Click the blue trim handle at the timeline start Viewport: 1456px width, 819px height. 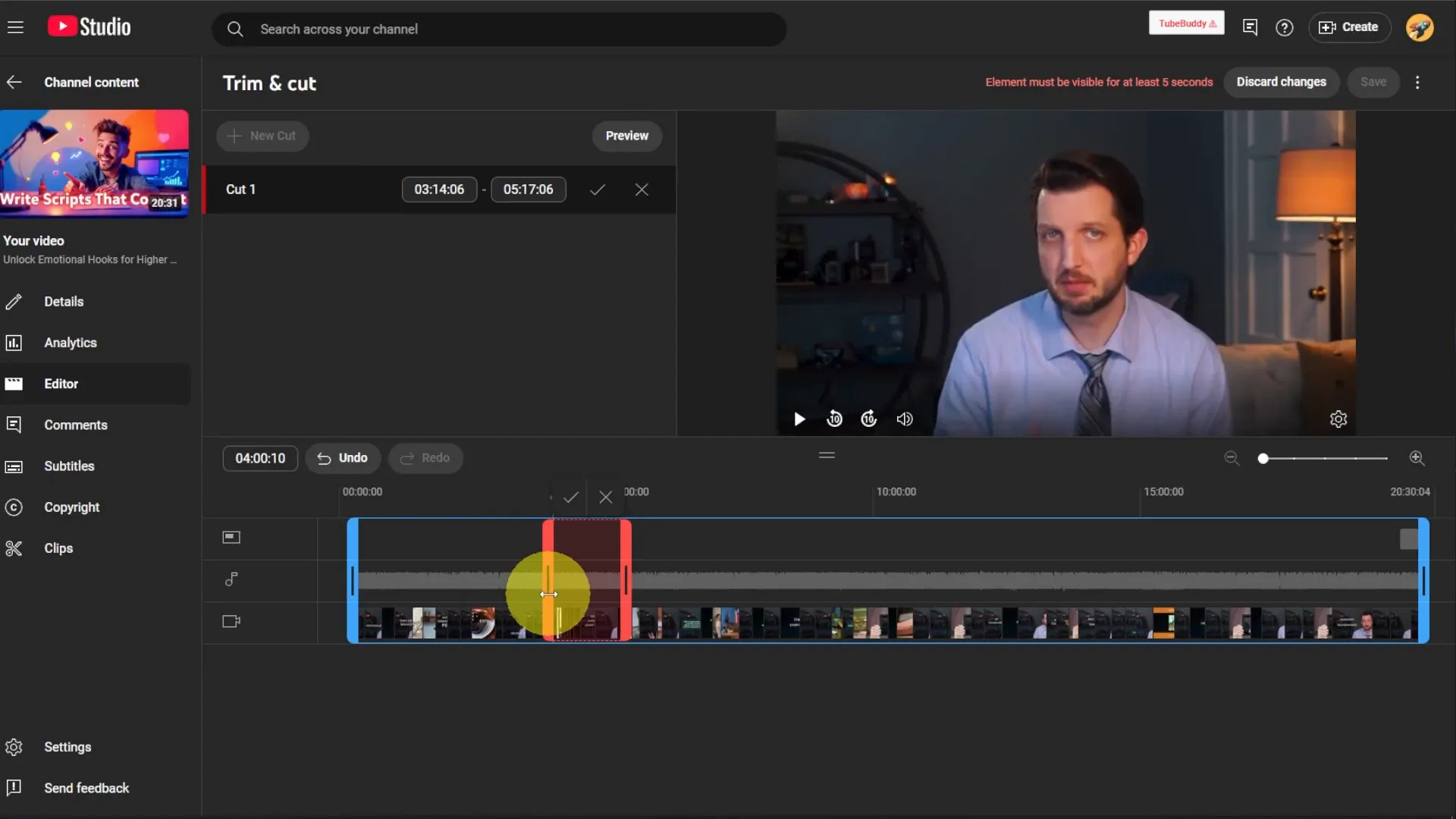[353, 580]
